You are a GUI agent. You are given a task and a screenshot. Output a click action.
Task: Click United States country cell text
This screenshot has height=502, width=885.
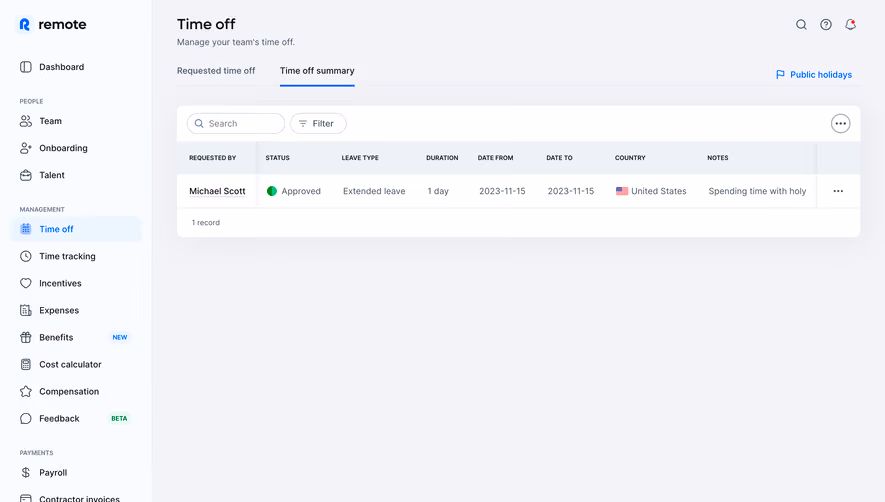[659, 191]
